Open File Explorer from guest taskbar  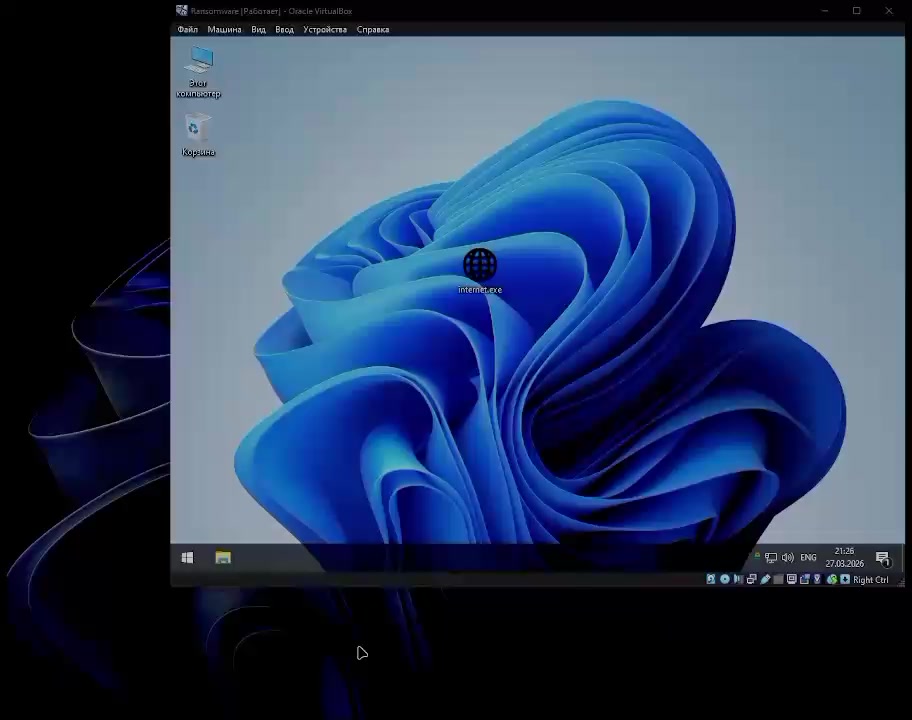223,558
